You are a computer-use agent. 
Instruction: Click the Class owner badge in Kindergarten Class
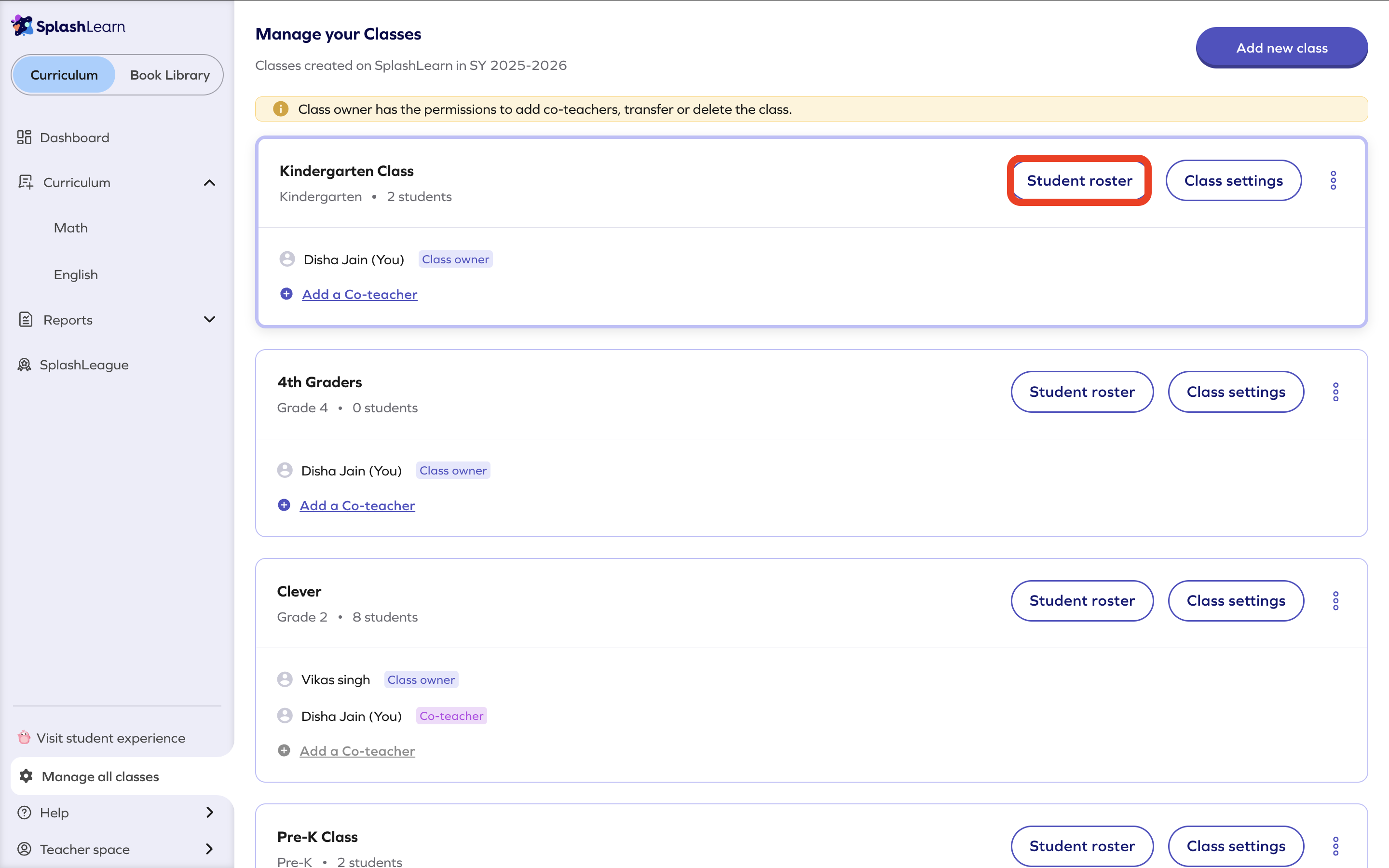click(456, 259)
